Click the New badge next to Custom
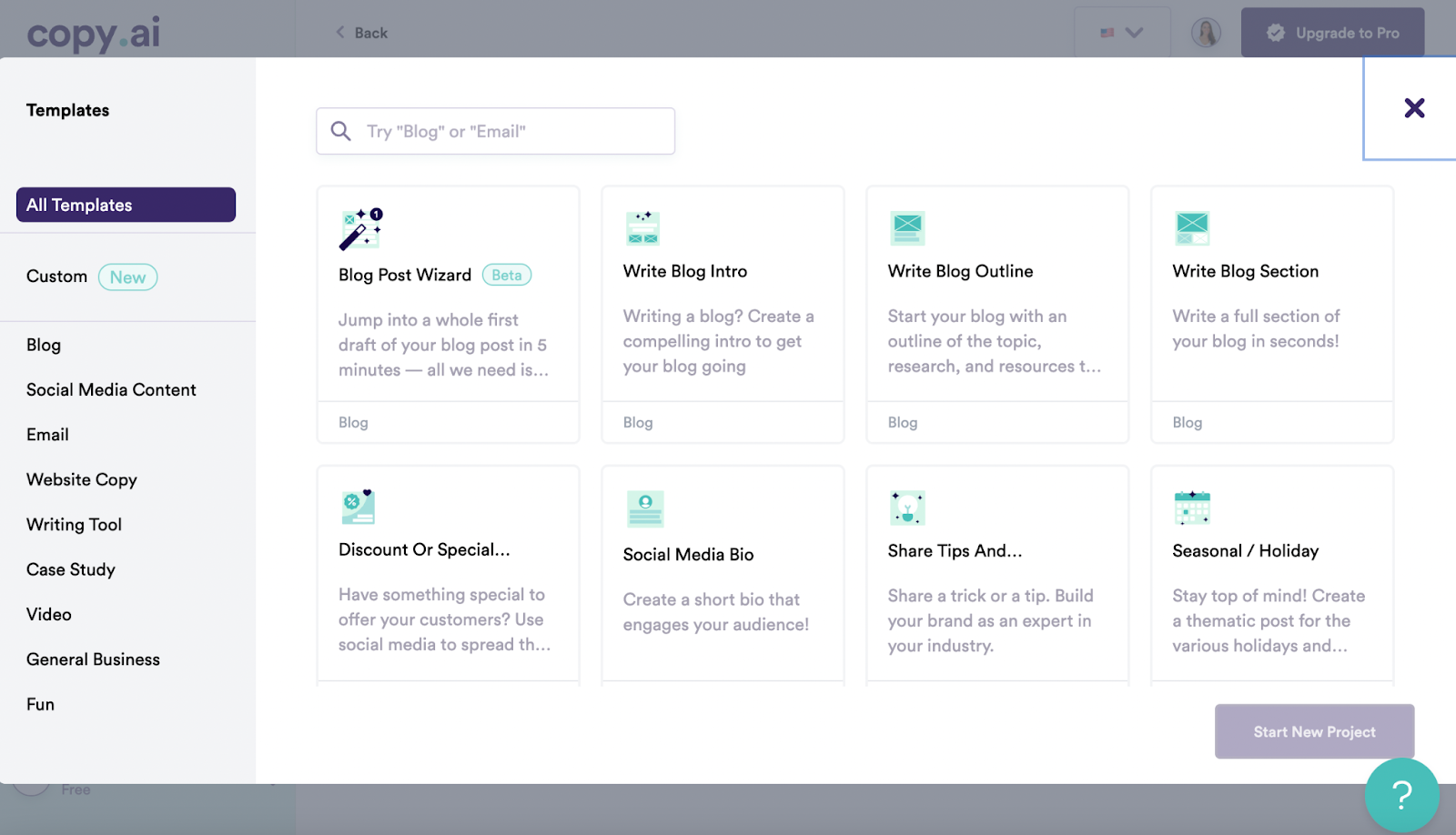Viewport: 1456px width, 835px height. [127, 277]
